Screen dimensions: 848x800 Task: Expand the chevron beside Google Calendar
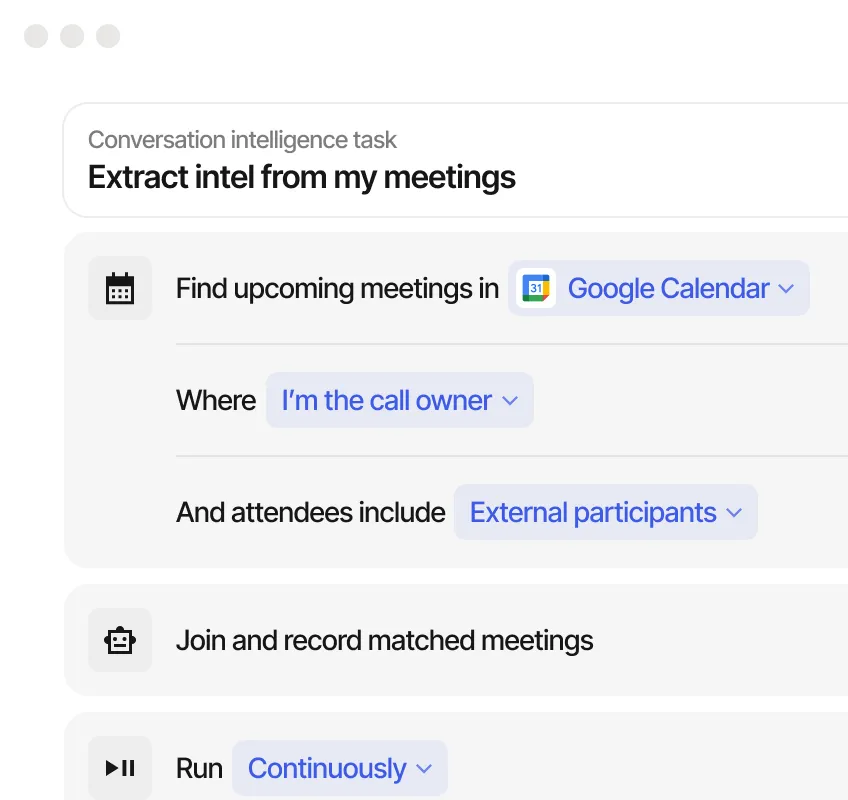pyautogui.click(x=786, y=289)
